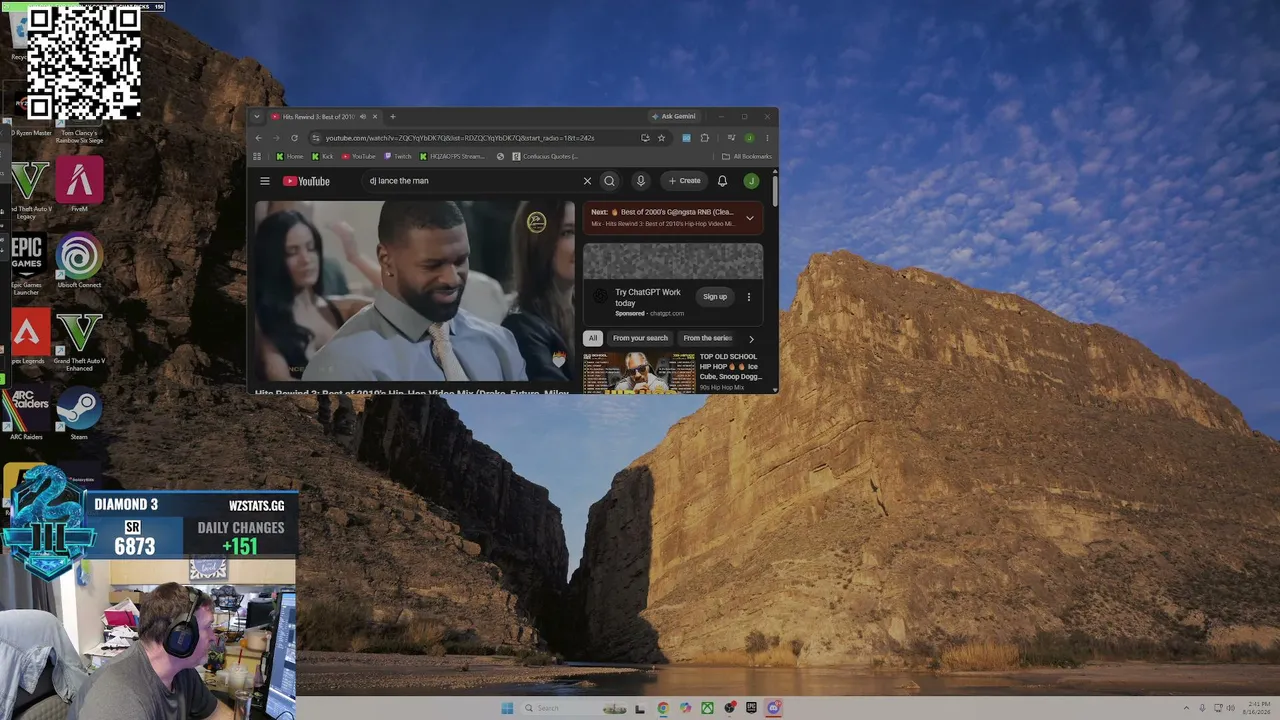Click the browser forward arrow
1280x720 pixels.
[x=276, y=138]
